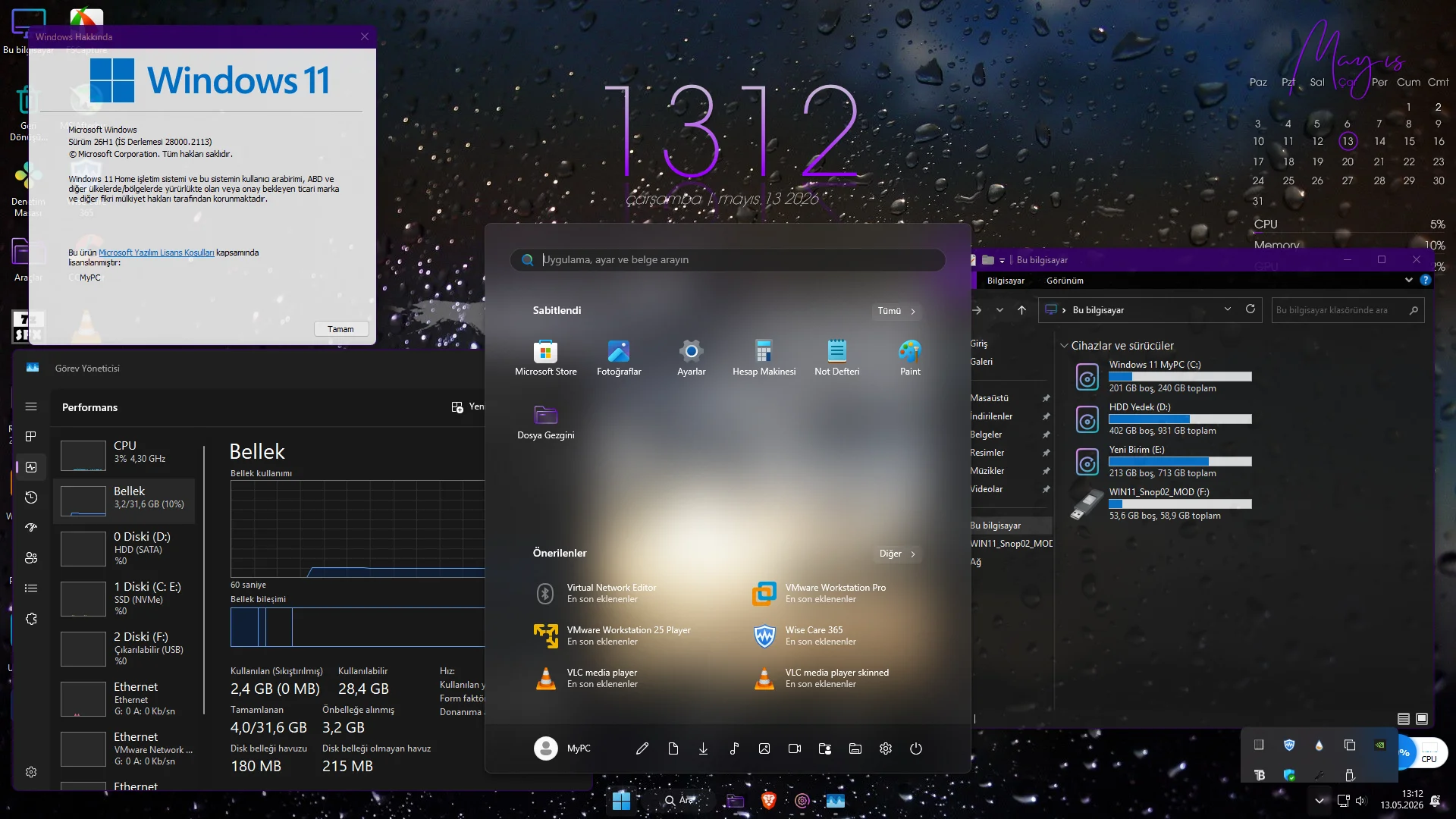Open Microsoft Store from pinned apps
Screen dimensions: 1456x819
coord(545,358)
